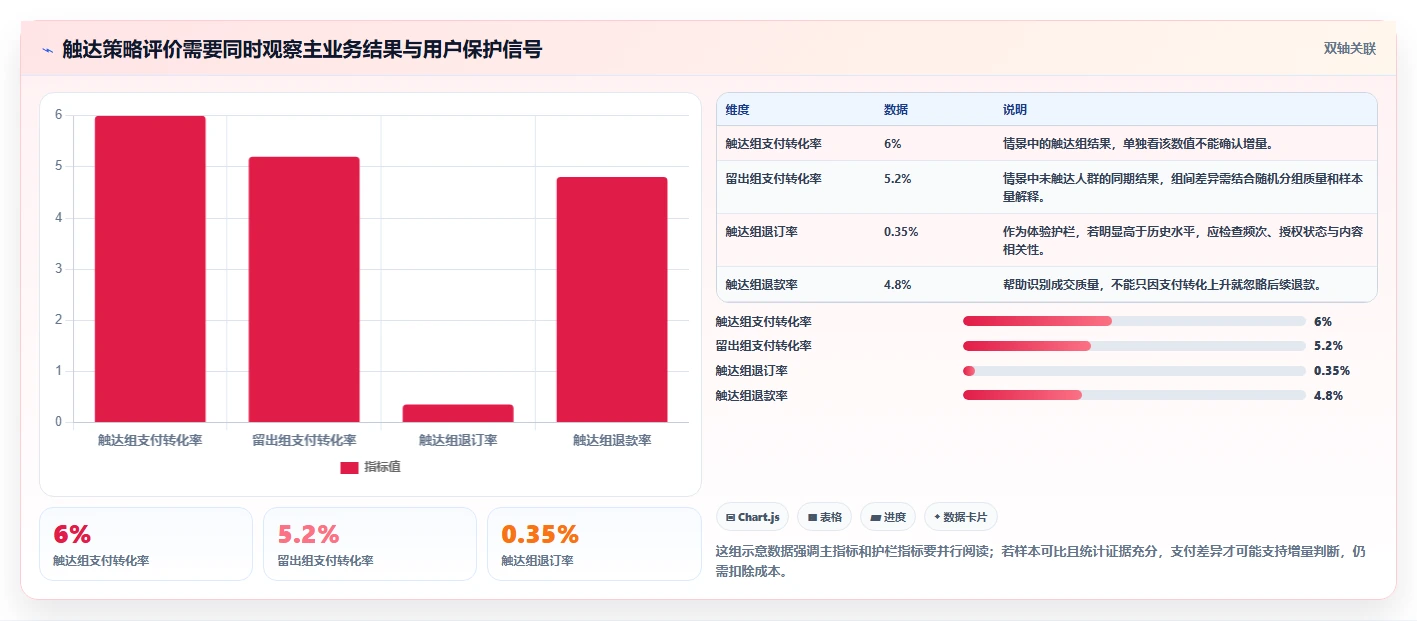The height and width of the screenshot is (621, 1417).
Task: Click the 指标值 legend label
Action: pyautogui.click(x=382, y=467)
